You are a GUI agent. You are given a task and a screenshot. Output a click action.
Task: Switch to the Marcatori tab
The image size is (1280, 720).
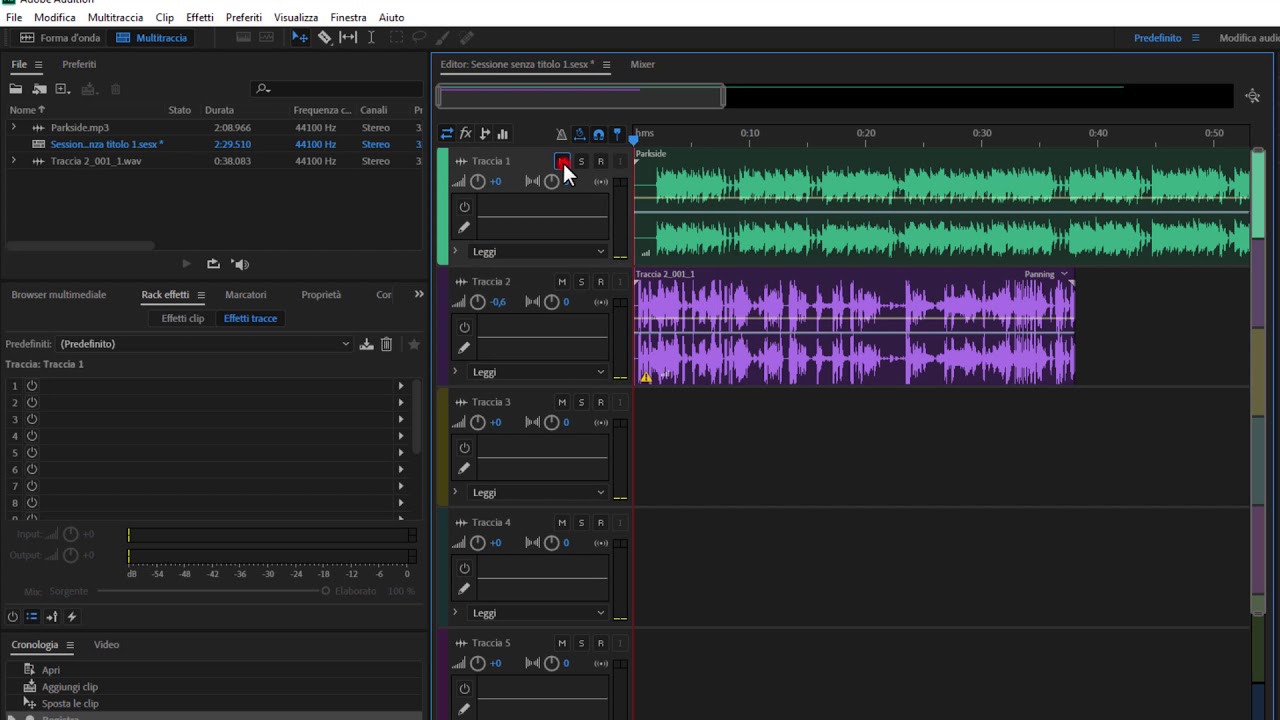(x=246, y=295)
